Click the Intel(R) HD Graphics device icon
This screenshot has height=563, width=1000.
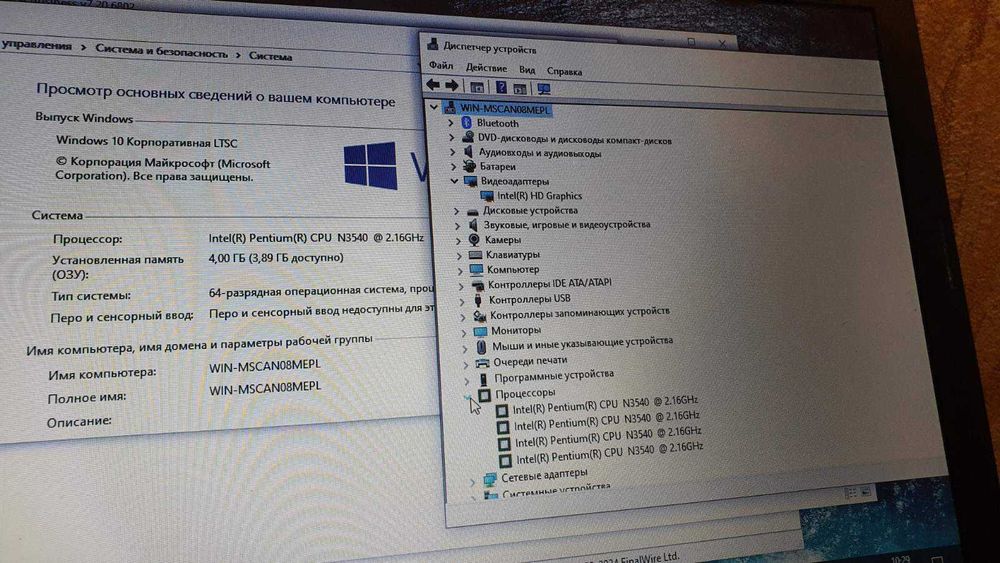click(x=487, y=196)
